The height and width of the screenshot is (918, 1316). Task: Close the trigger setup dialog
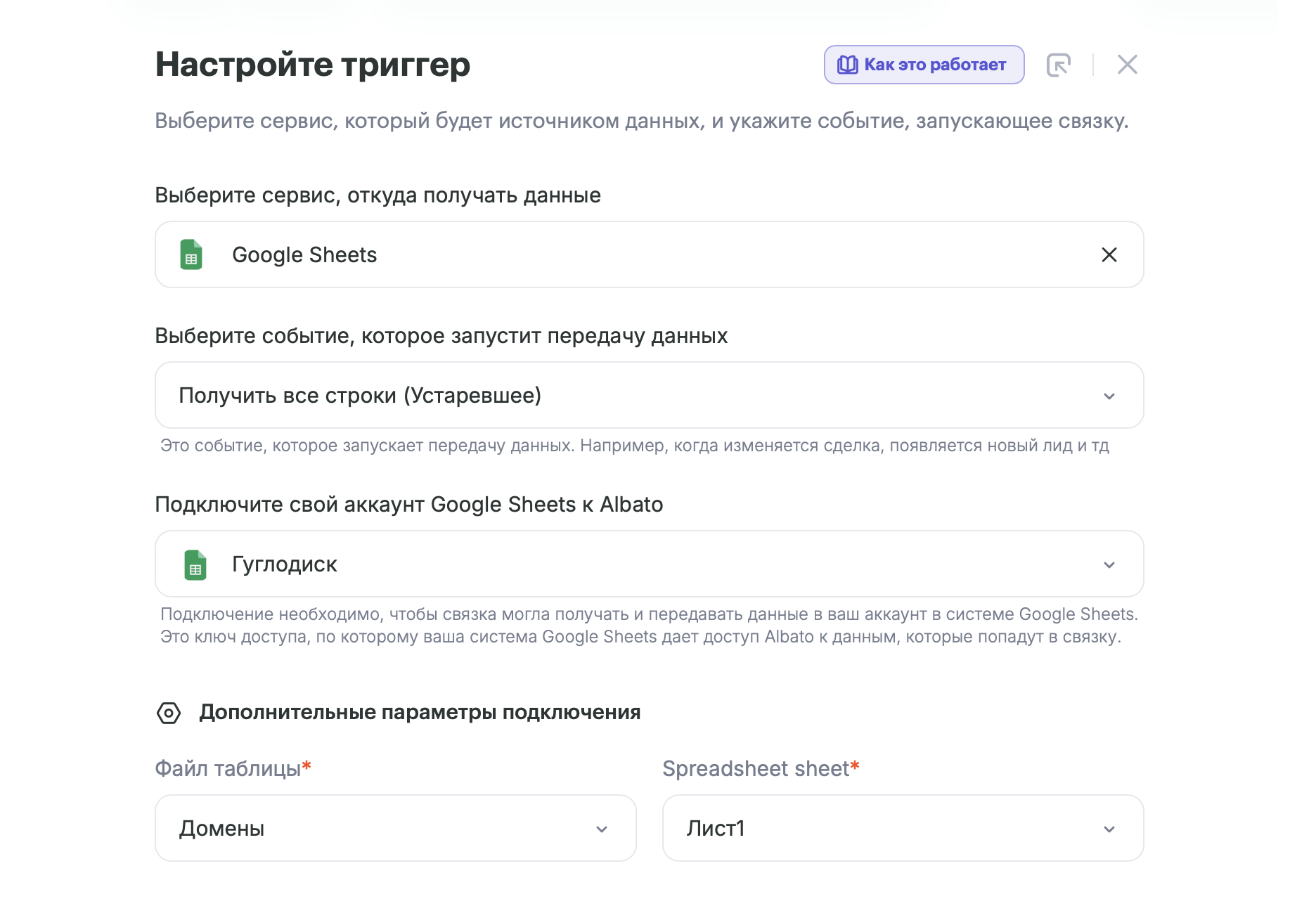pyautogui.click(x=1127, y=65)
